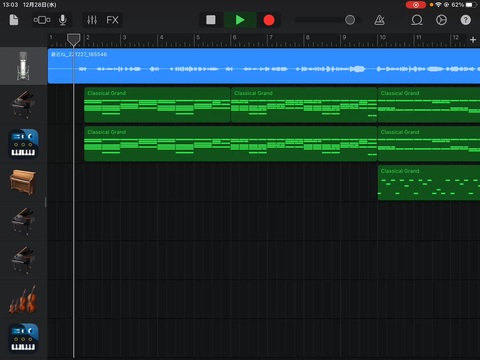Viewport: 480px width, 360px height.
Task: Select first Classical Grand region on track two
Action: point(157,105)
